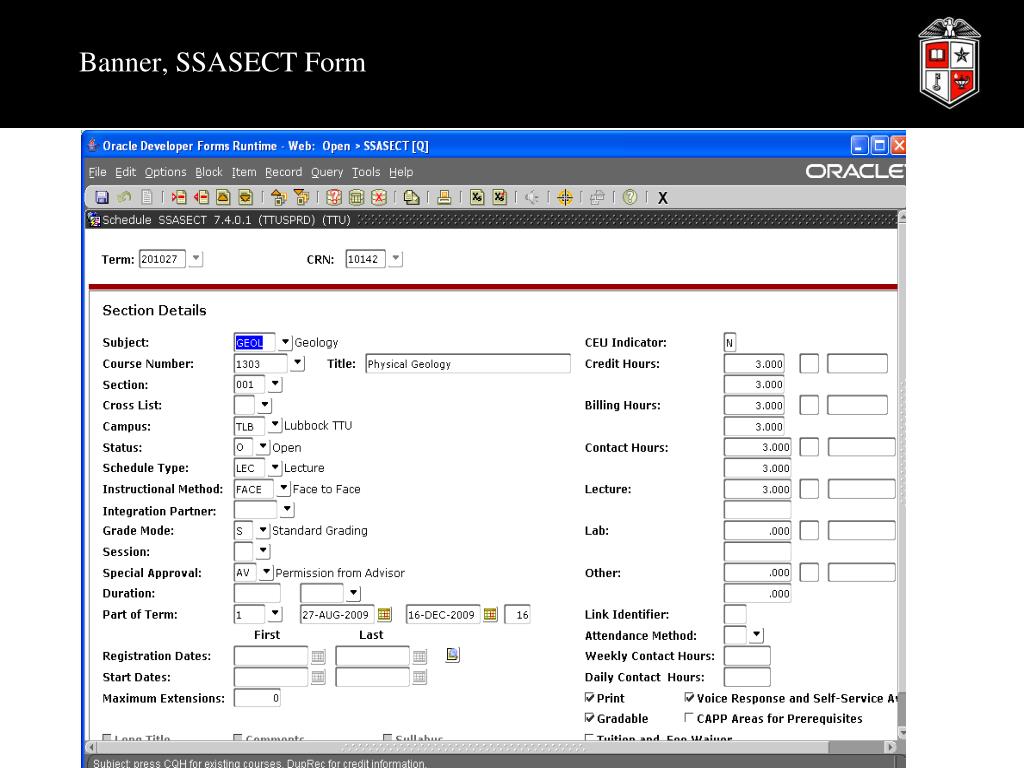This screenshot has width=1024, height=768.
Task: Click the orange crosshair toolbar icon
Action: point(565,197)
